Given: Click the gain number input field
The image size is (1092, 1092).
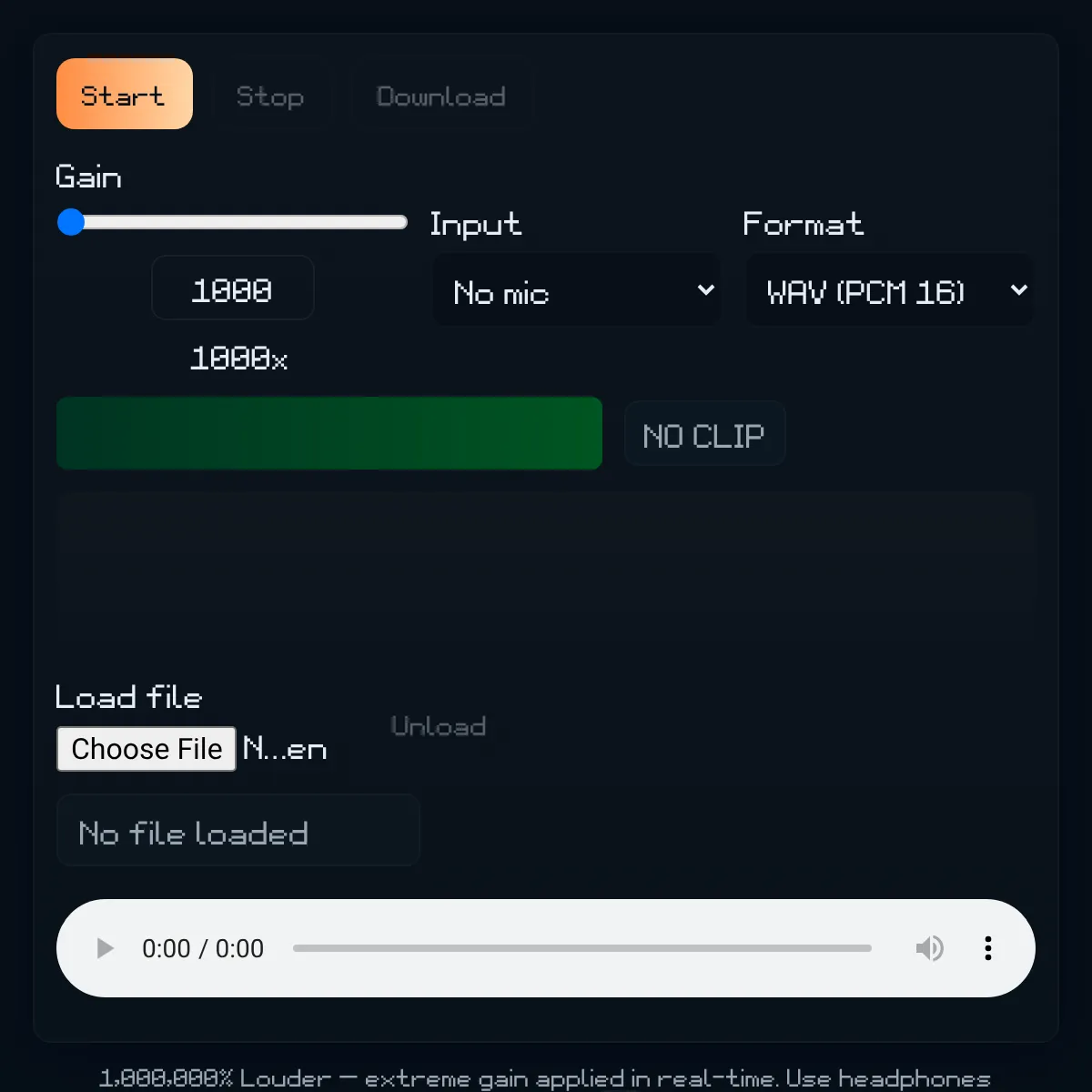Looking at the screenshot, I should tap(233, 288).
